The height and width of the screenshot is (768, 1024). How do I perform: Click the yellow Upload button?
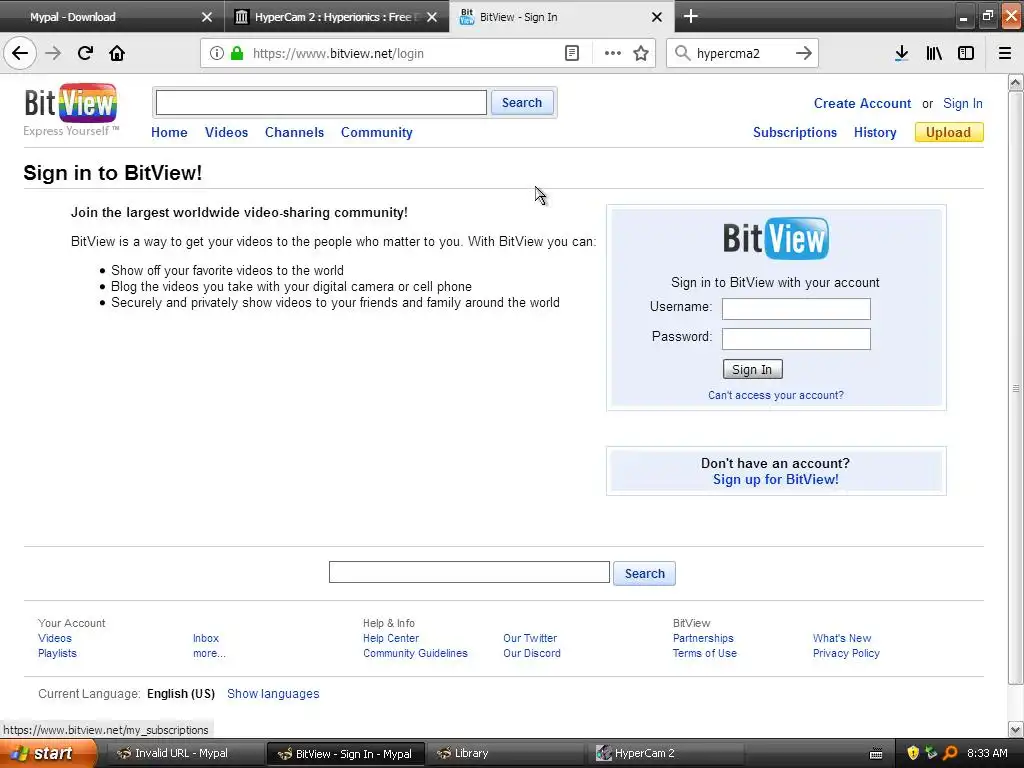point(949,133)
